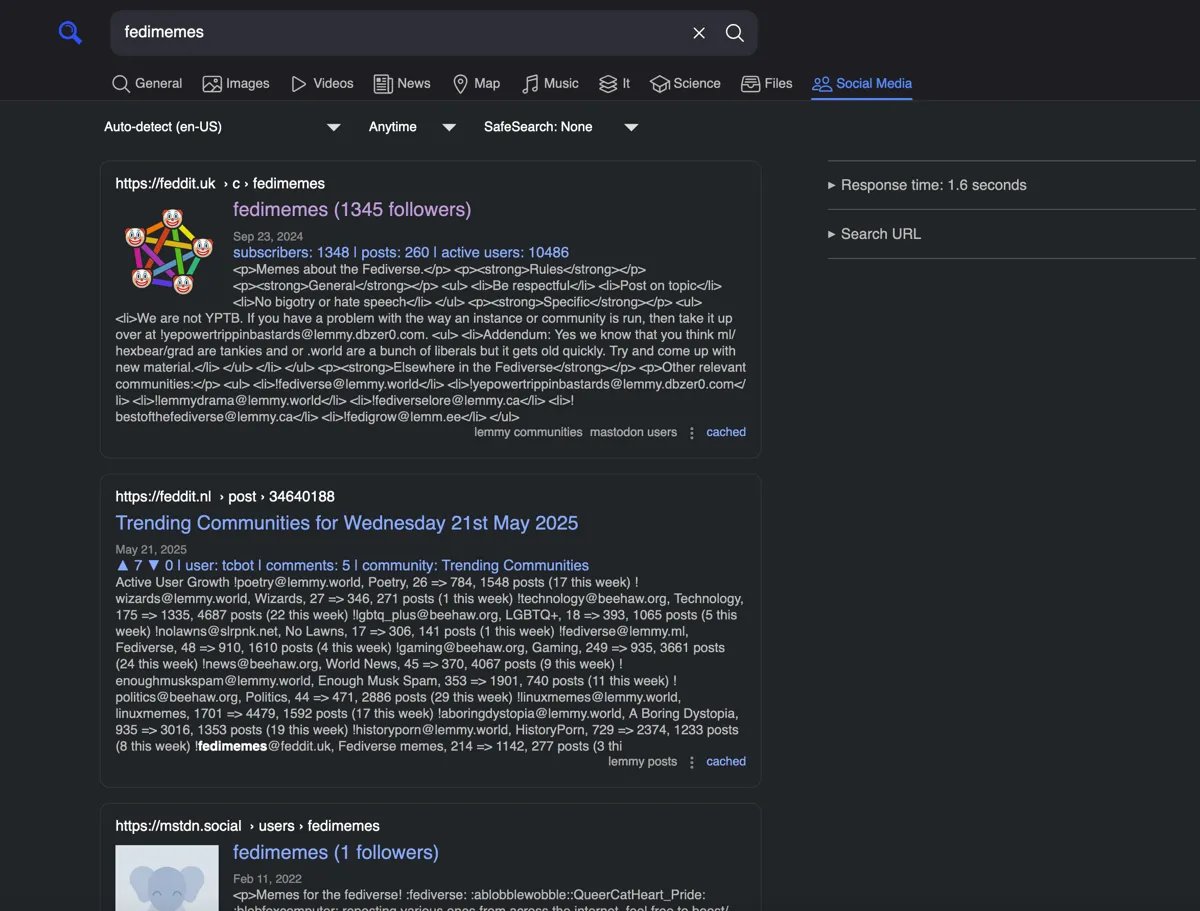Click the 'Feb 11, 2022' date text
Screen dimensions: 1200x911
point(266,880)
